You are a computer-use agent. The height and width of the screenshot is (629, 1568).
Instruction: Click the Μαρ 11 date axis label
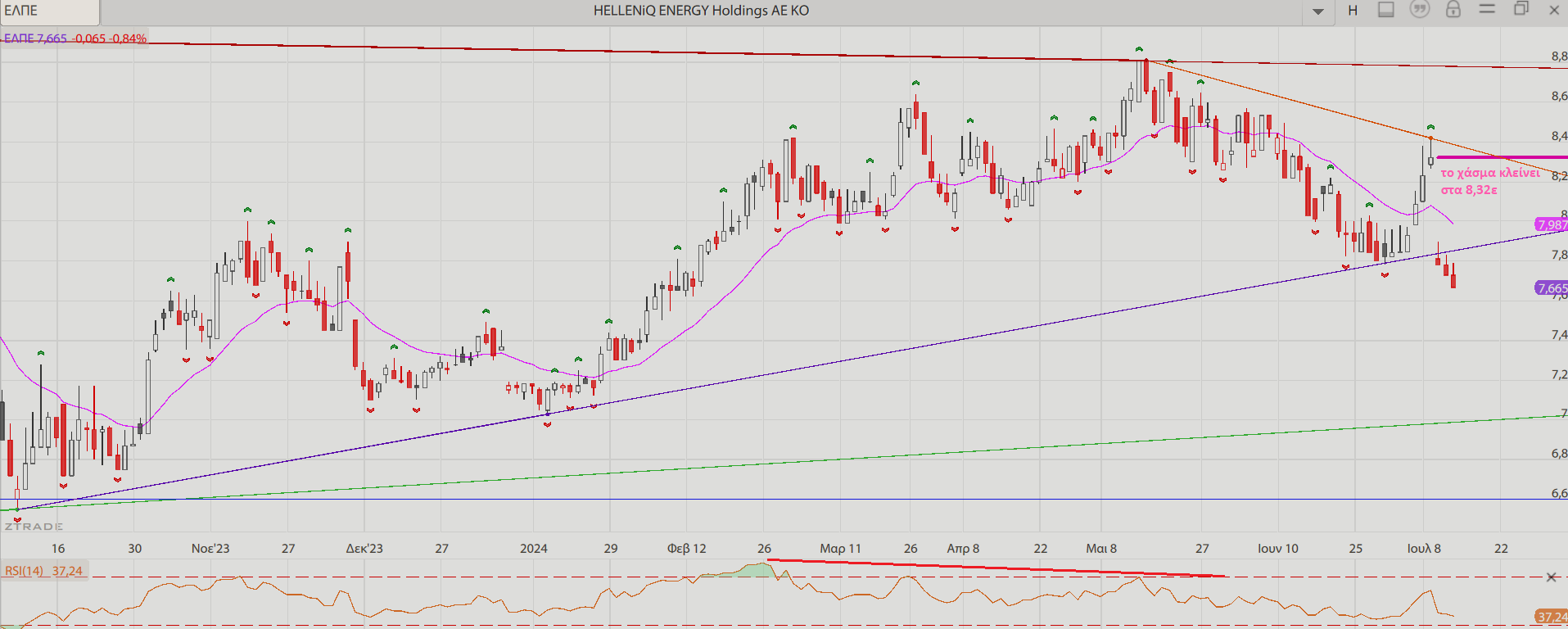840,549
